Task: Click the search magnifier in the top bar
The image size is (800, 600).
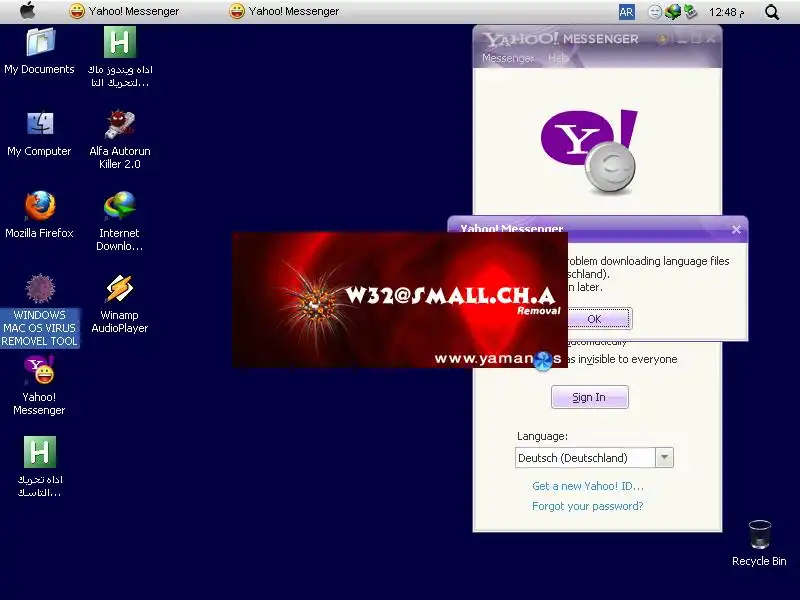Action: coord(772,12)
